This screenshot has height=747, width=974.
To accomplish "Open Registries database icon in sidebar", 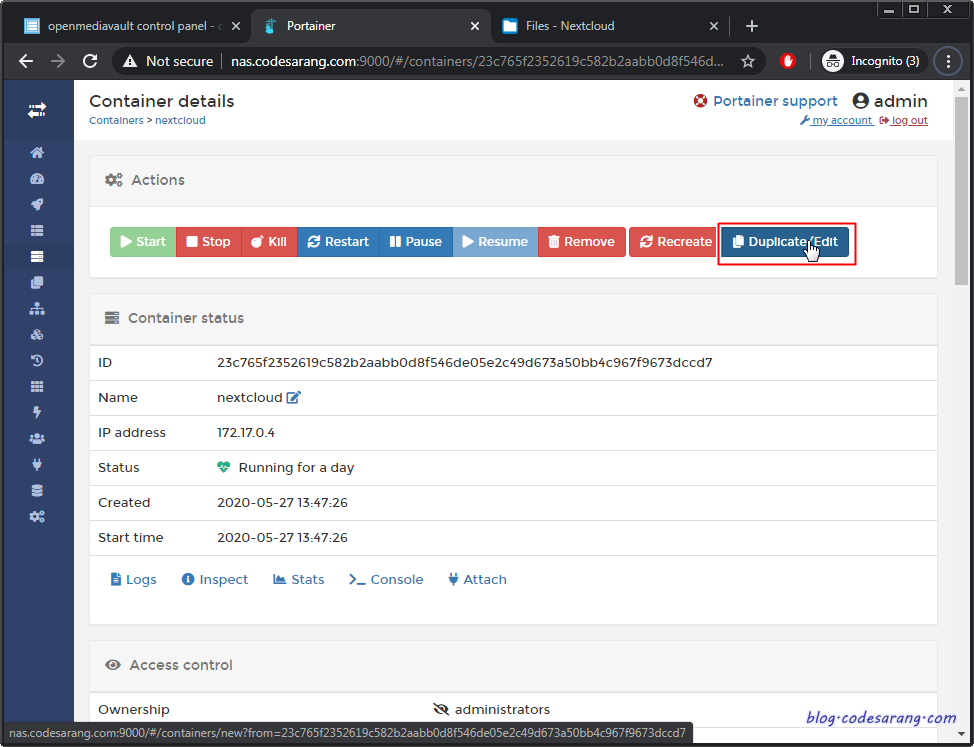I will coord(37,491).
